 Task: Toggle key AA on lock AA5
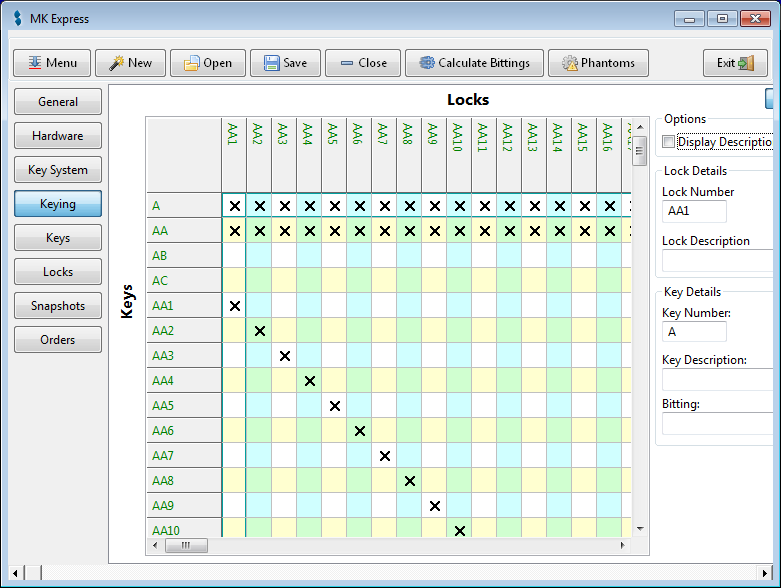pos(335,231)
